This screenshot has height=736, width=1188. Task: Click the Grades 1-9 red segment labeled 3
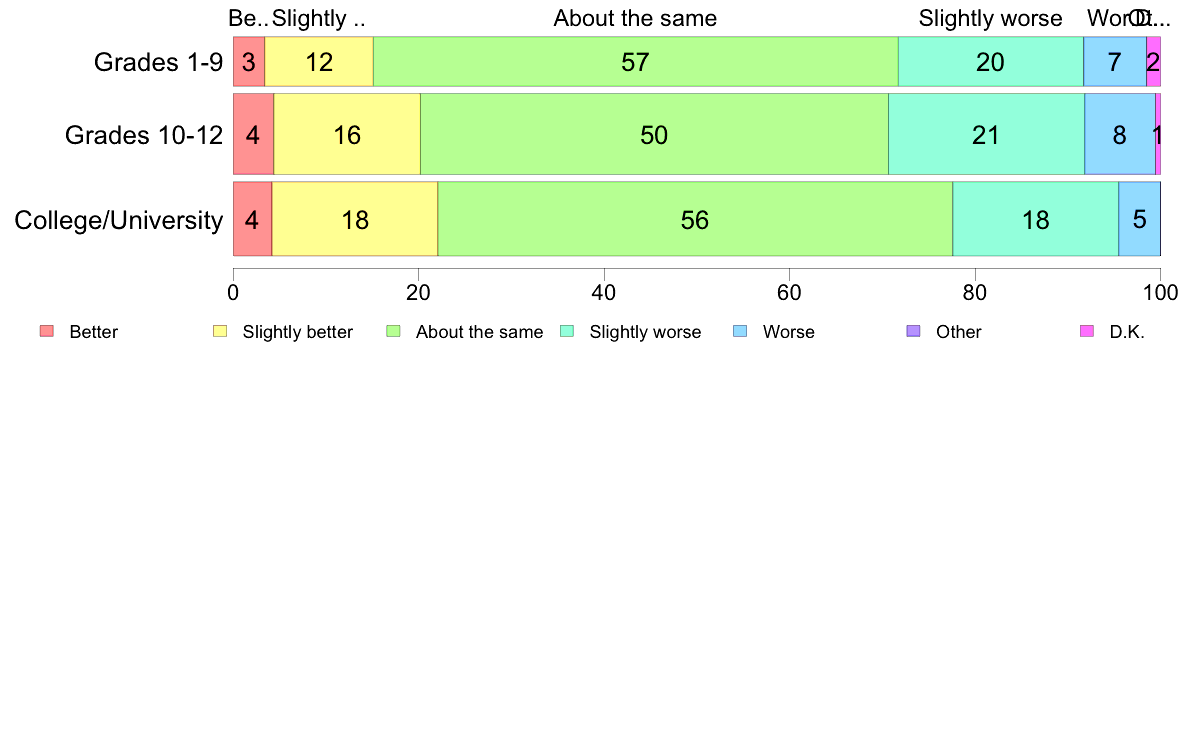click(249, 61)
